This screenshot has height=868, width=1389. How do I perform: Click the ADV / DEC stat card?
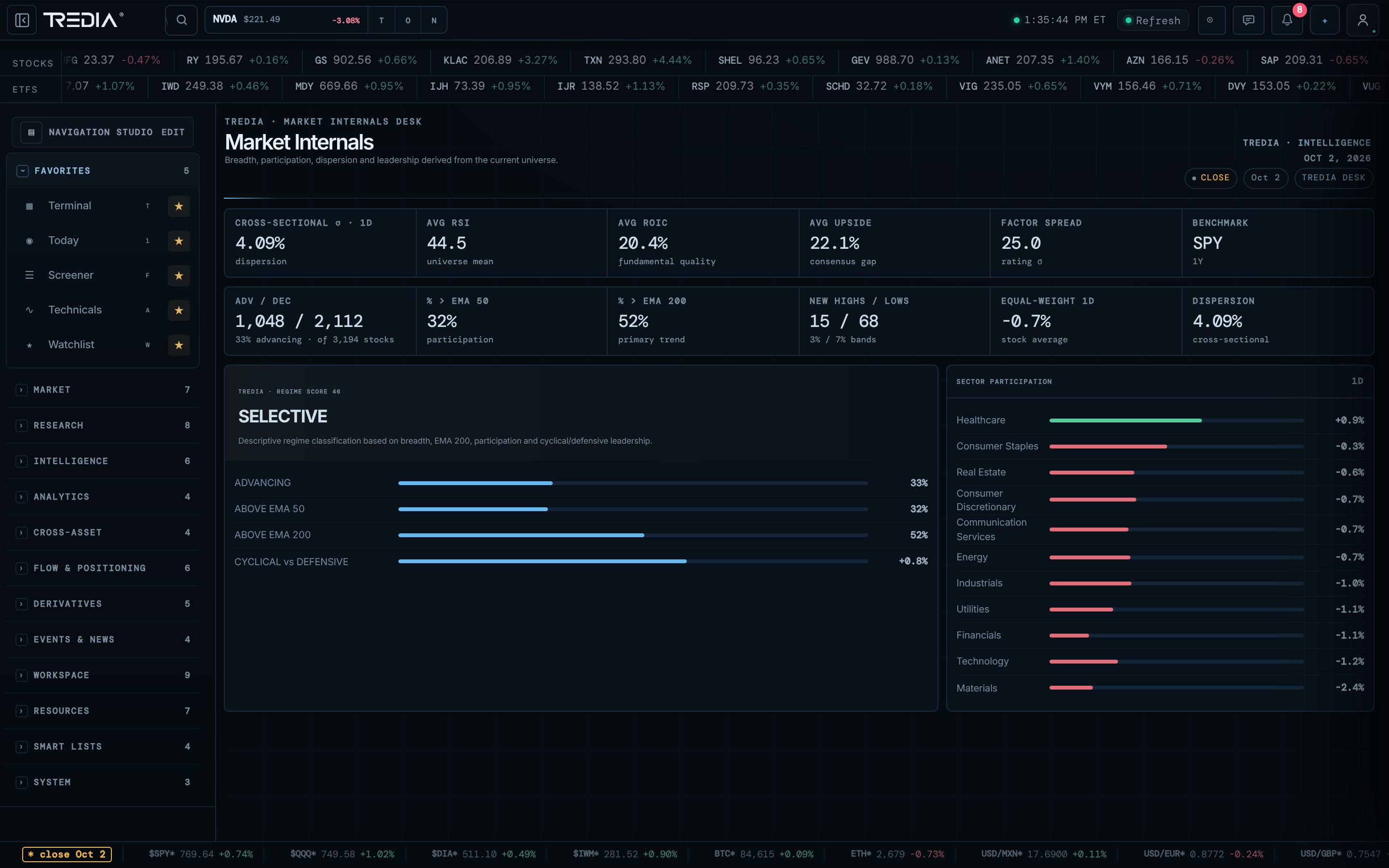(x=320, y=321)
